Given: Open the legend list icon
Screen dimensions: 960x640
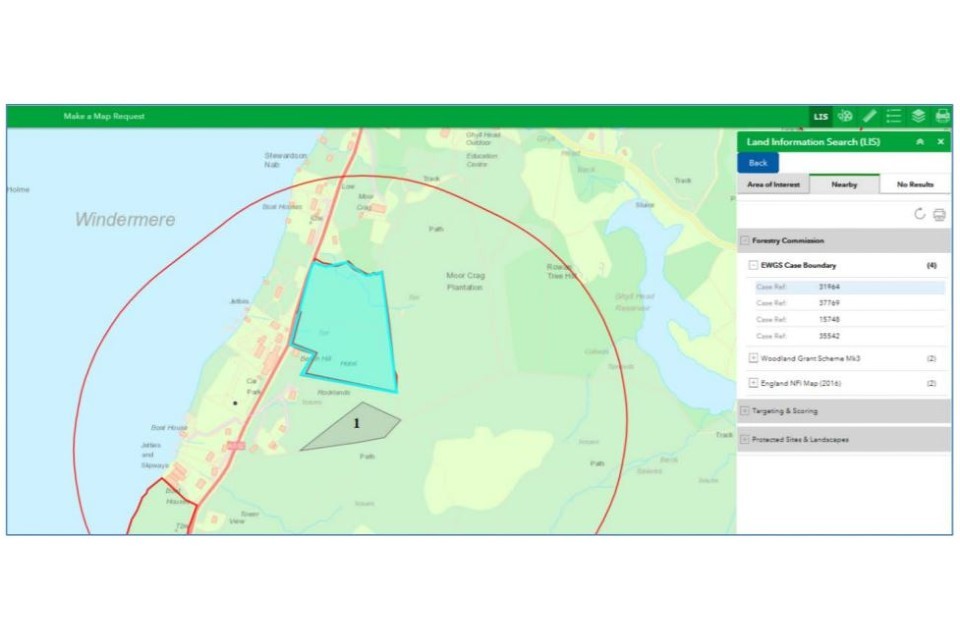Looking at the screenshot, I should point(894,116).
